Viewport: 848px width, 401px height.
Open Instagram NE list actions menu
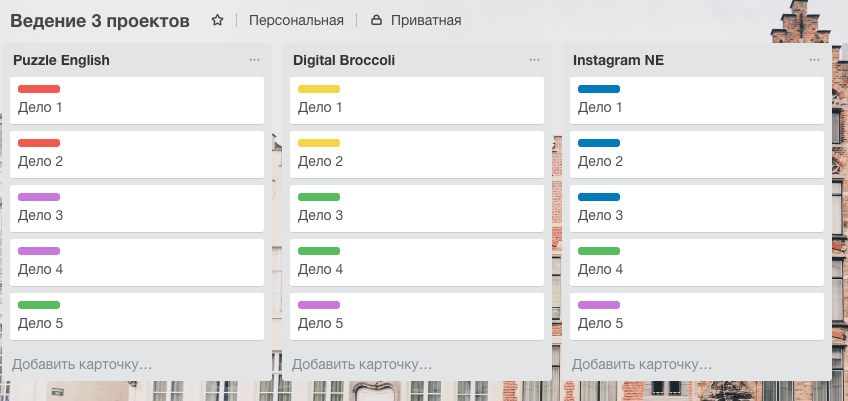click(x=814, y=60)
